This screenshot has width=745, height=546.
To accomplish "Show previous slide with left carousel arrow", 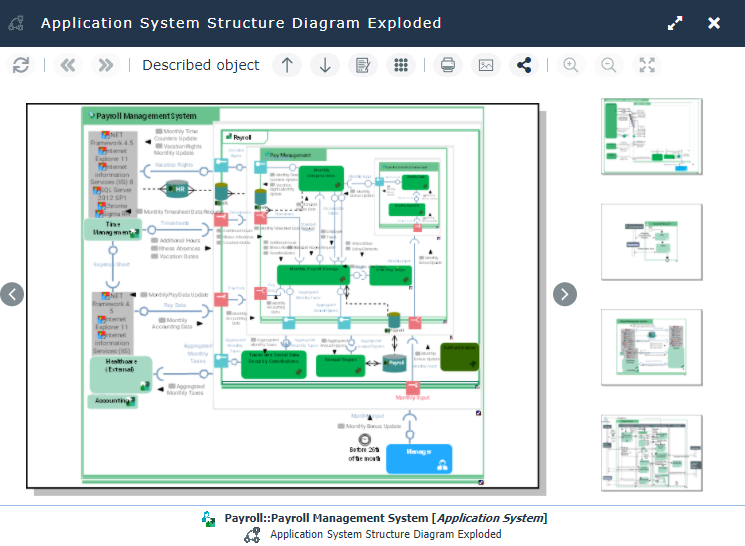I will point(12,294).
